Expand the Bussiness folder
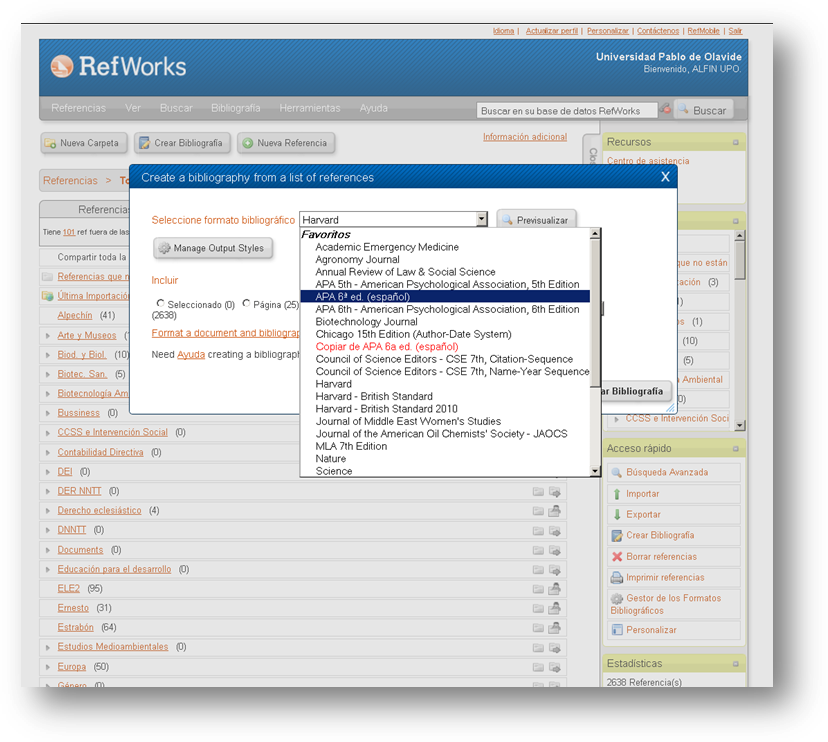 tap(48, 413)
